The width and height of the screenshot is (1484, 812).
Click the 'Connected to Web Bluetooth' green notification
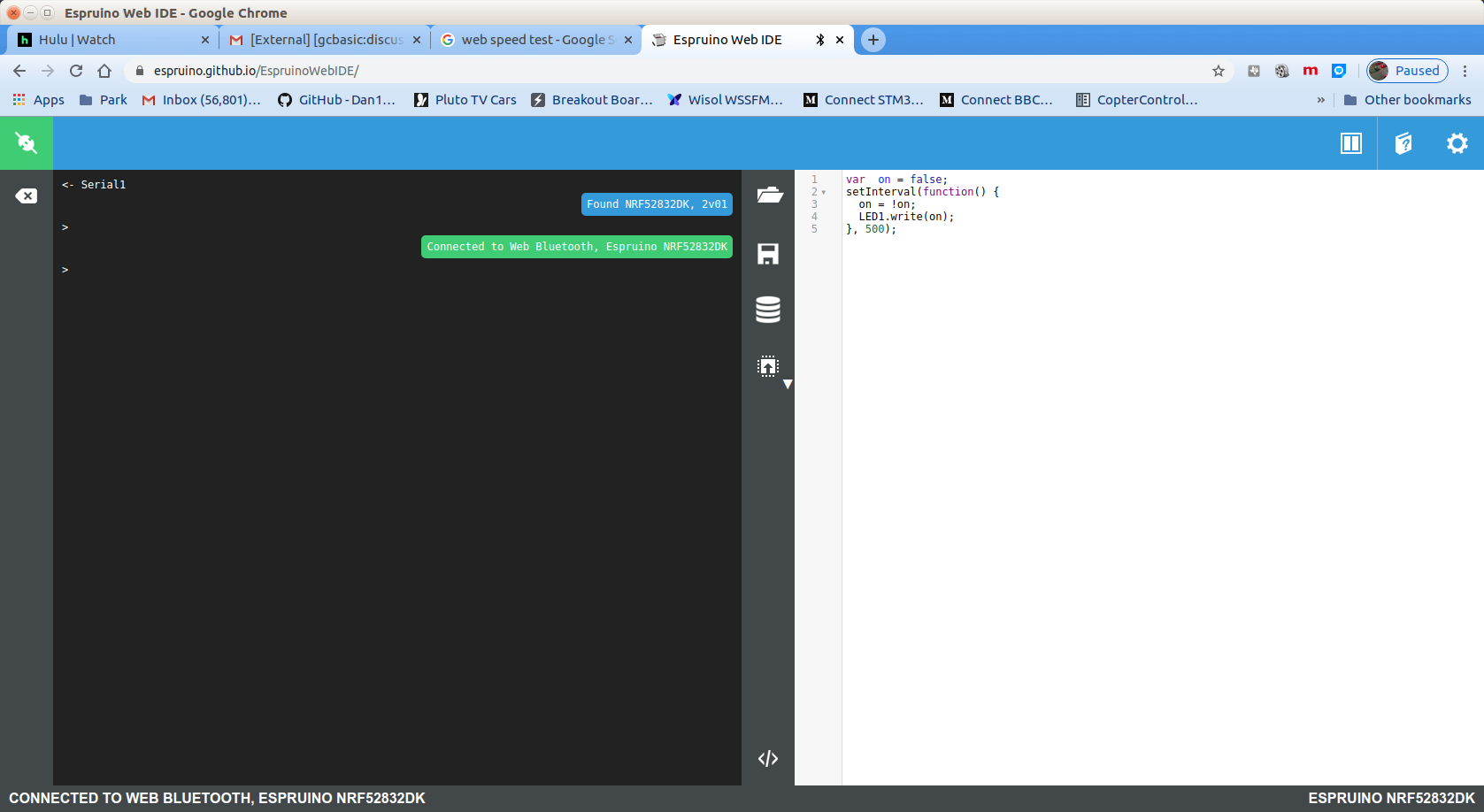(577, 247)
